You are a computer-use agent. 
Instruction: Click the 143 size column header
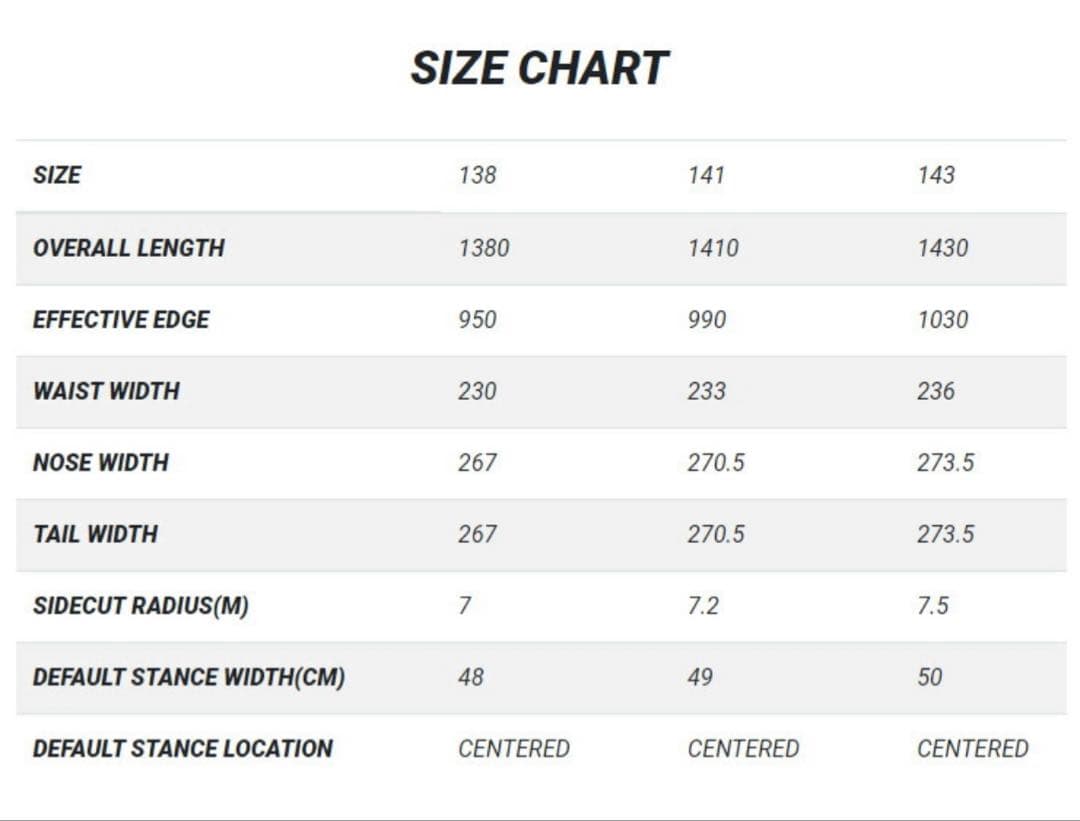(x=935, y=175)
